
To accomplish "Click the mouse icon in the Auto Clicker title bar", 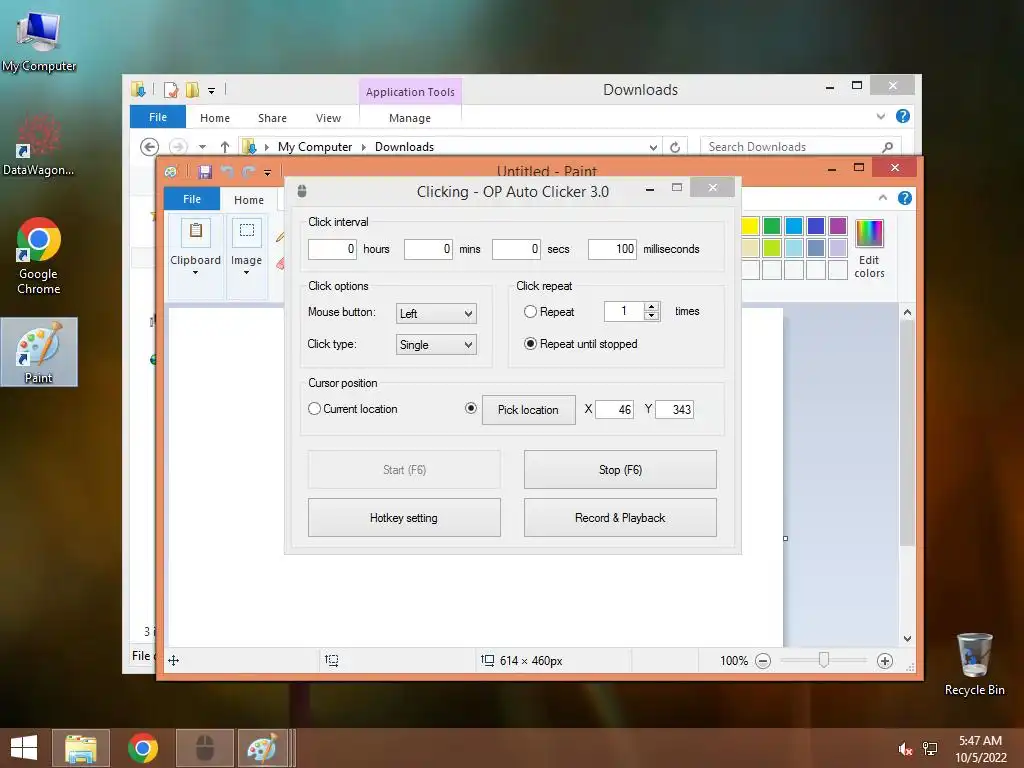I will [x=302, y=191].
